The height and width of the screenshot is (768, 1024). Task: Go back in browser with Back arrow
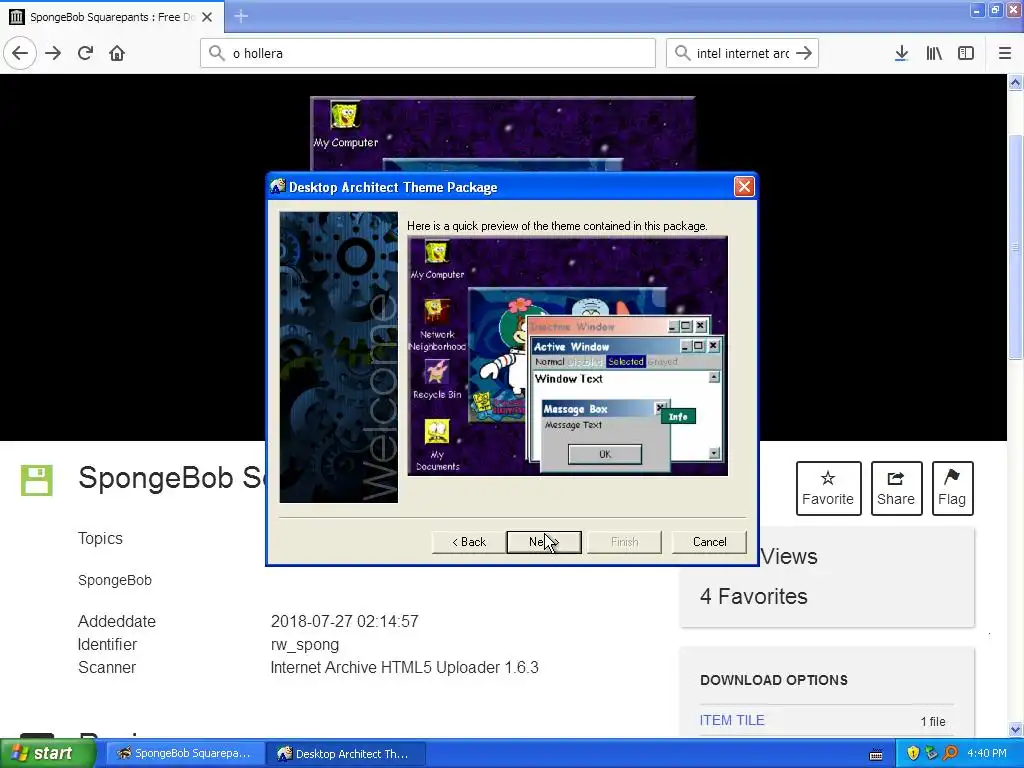[x=20, y=53]
